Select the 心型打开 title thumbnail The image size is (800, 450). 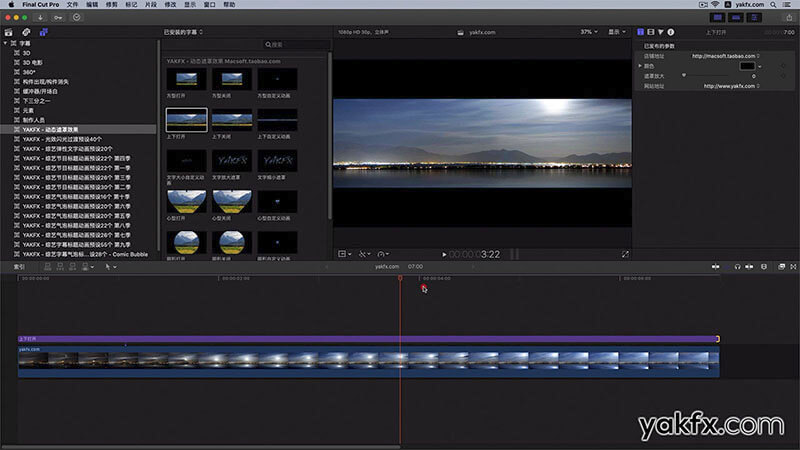[x=187, y=202]
